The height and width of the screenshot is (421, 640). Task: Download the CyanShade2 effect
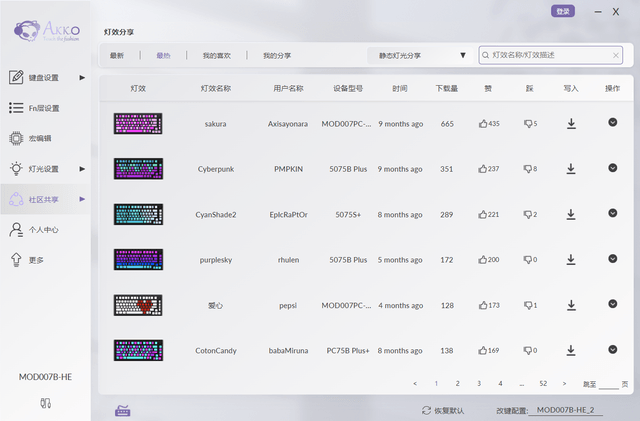click(571, 214)
